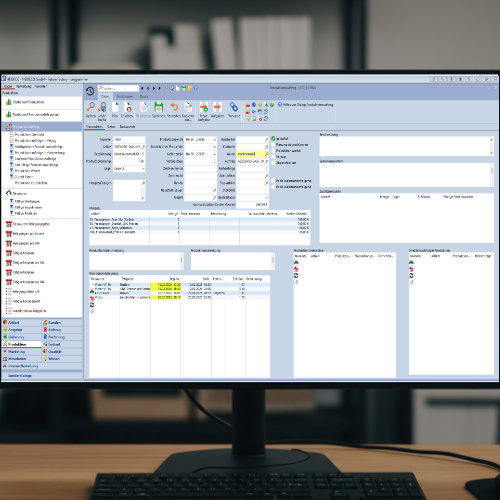Open the Datei menu in menu bar
Viewport: 500px width, 500px height.
tap(8, 86)
